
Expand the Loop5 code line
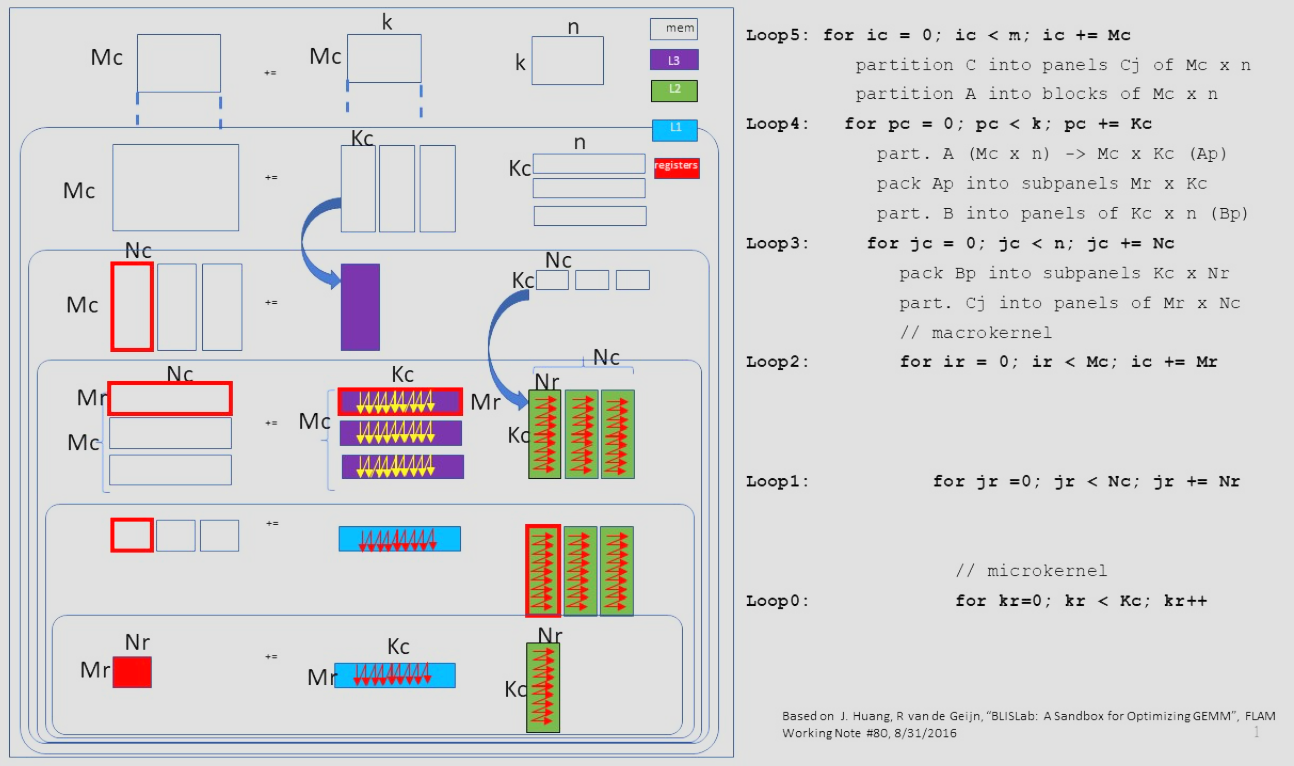940,34
